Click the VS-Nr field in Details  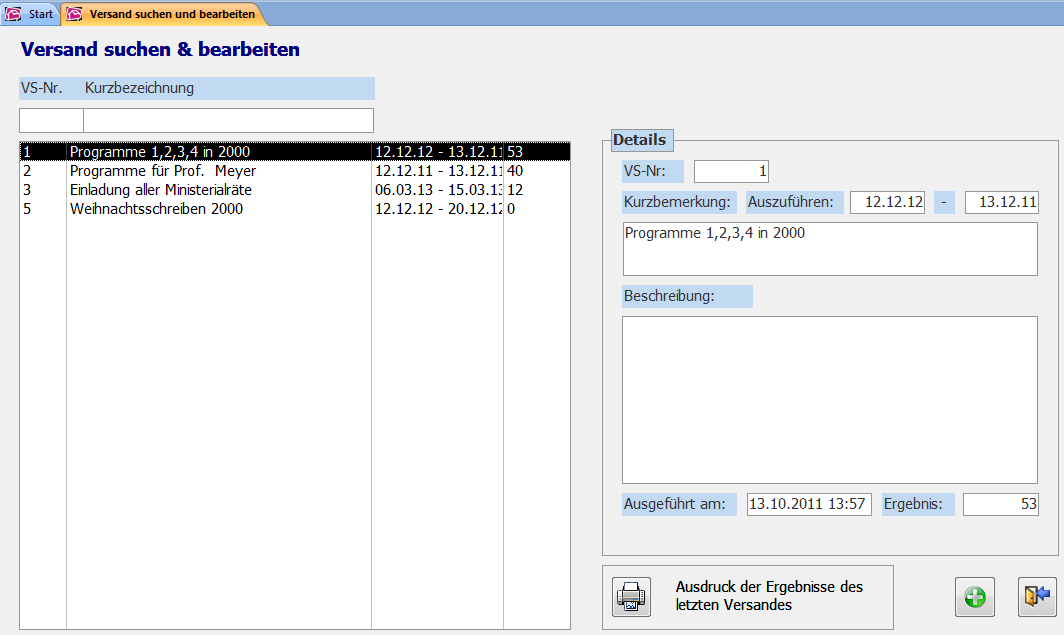point(731,172)
